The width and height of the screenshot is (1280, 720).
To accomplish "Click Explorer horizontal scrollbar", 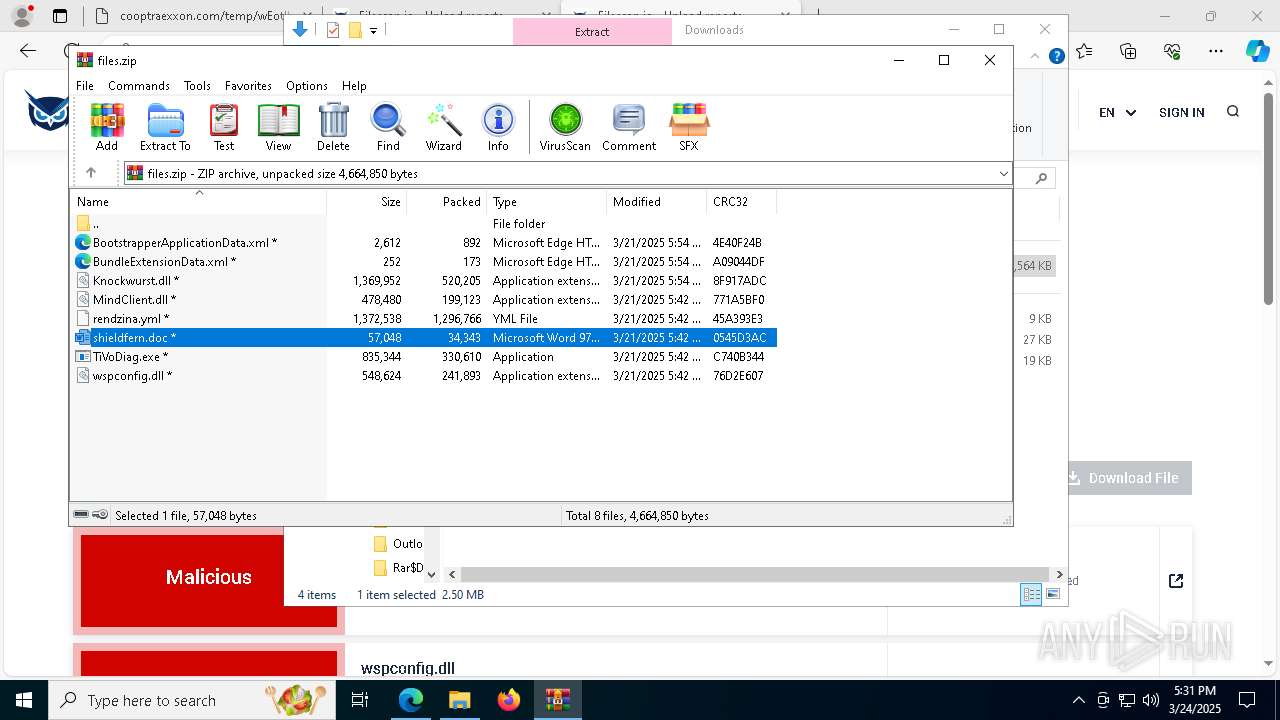I will click(755, 575).
